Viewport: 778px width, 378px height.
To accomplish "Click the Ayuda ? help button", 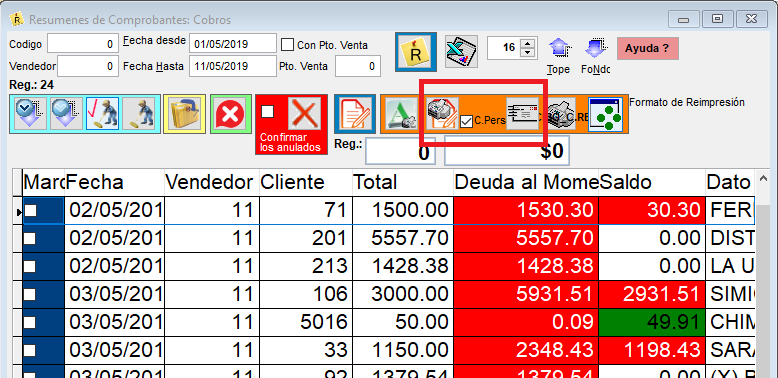I will (x=648, y=48).
